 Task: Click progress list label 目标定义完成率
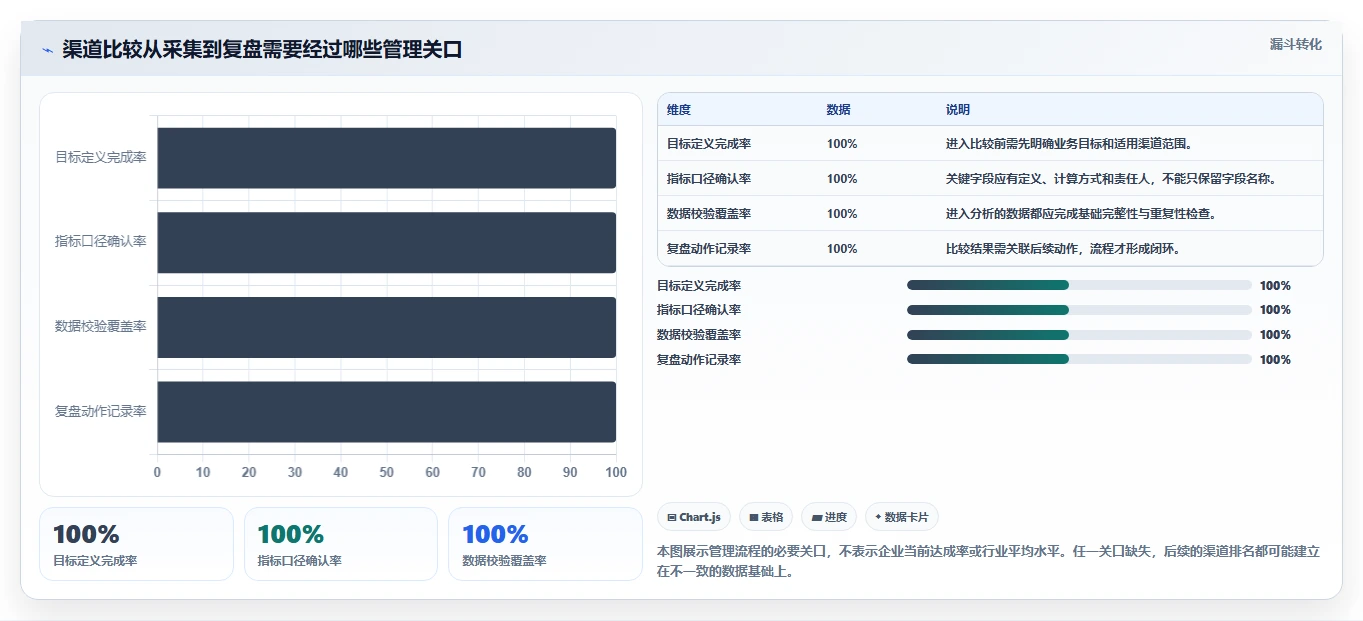point(699,285)
